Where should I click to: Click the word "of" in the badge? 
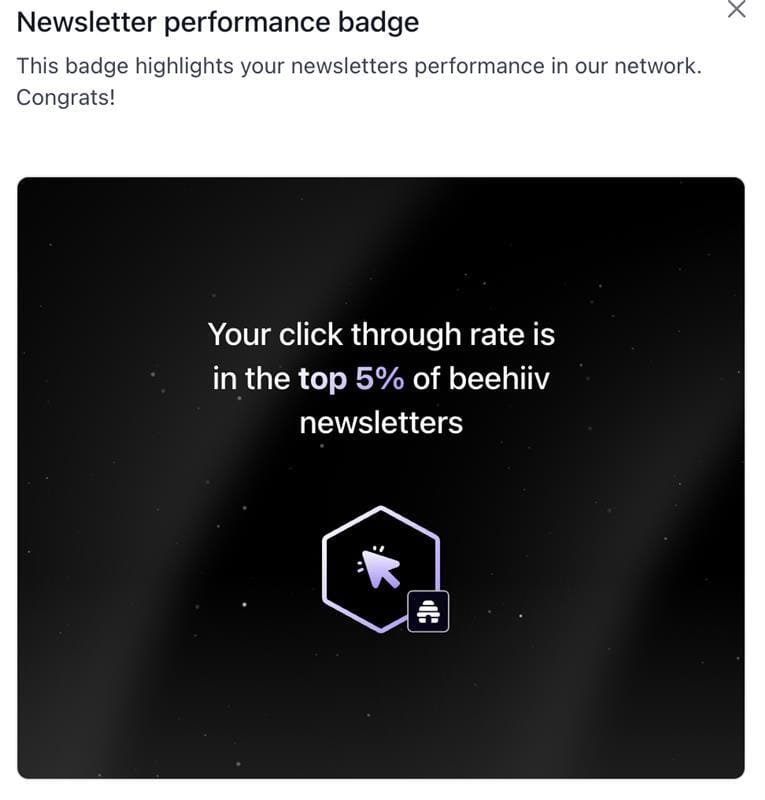tap(426, 379)
